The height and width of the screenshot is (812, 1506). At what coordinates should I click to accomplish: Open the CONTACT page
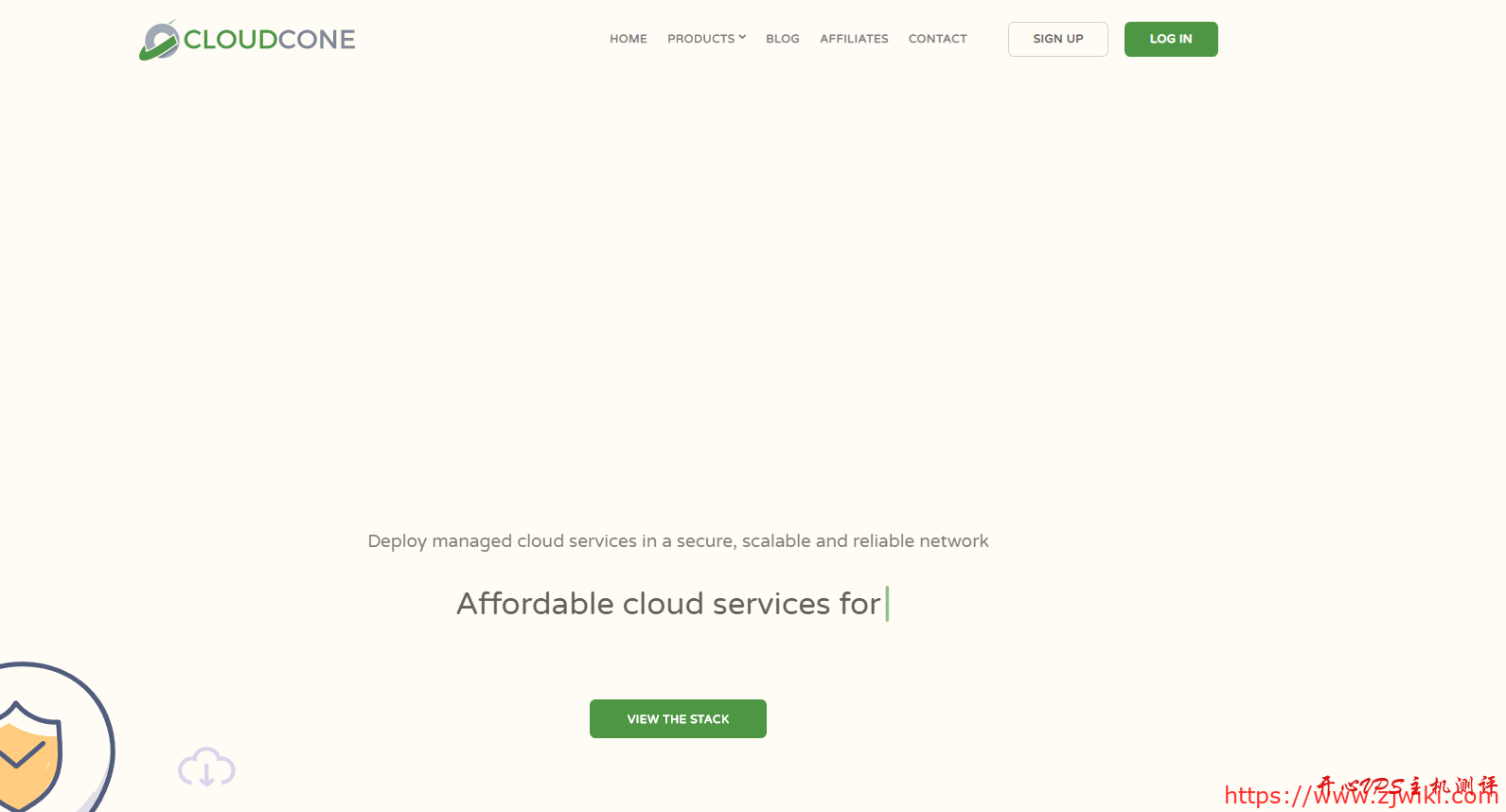pos(937,39)
